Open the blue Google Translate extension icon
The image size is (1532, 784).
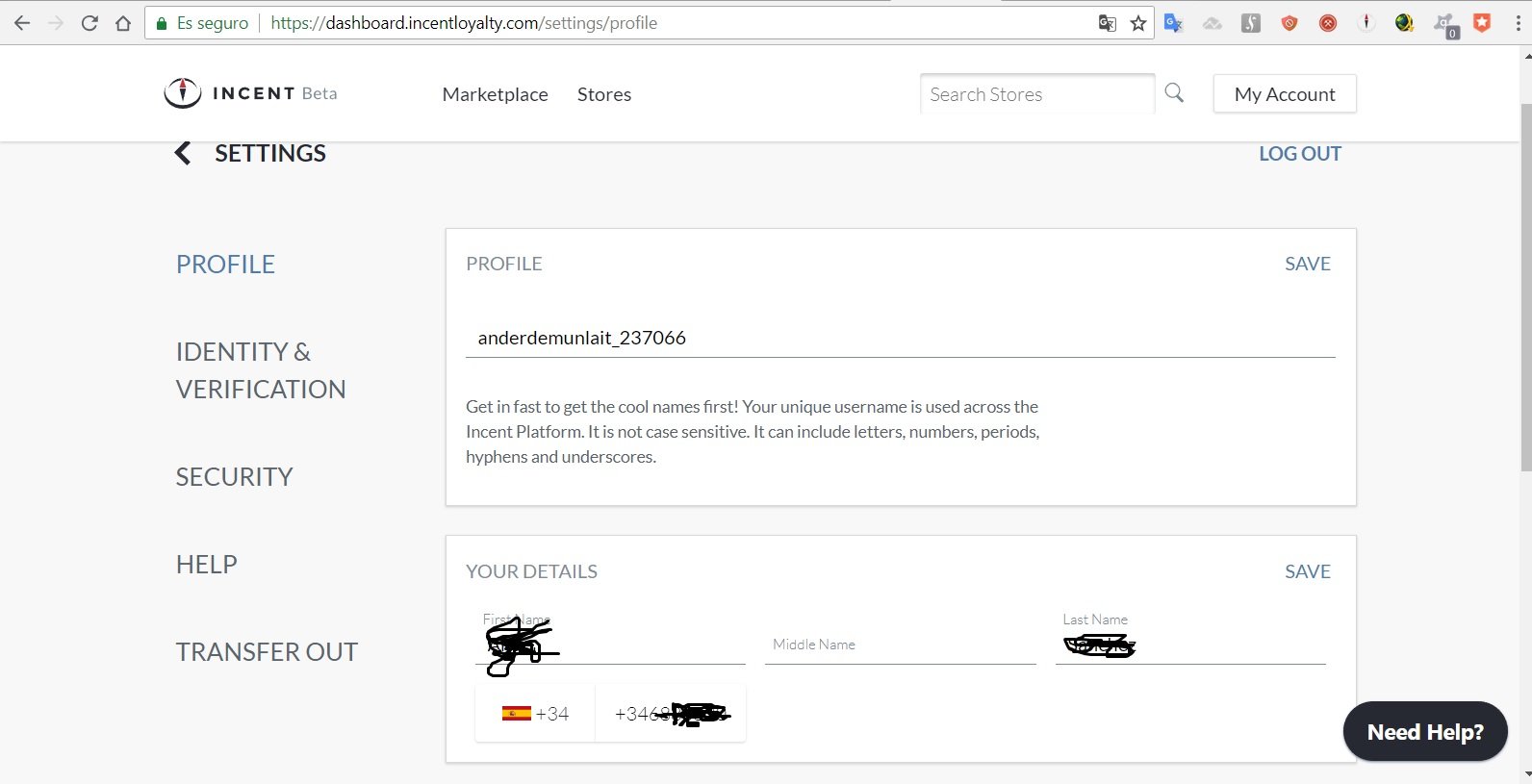tap(1173, 23)
